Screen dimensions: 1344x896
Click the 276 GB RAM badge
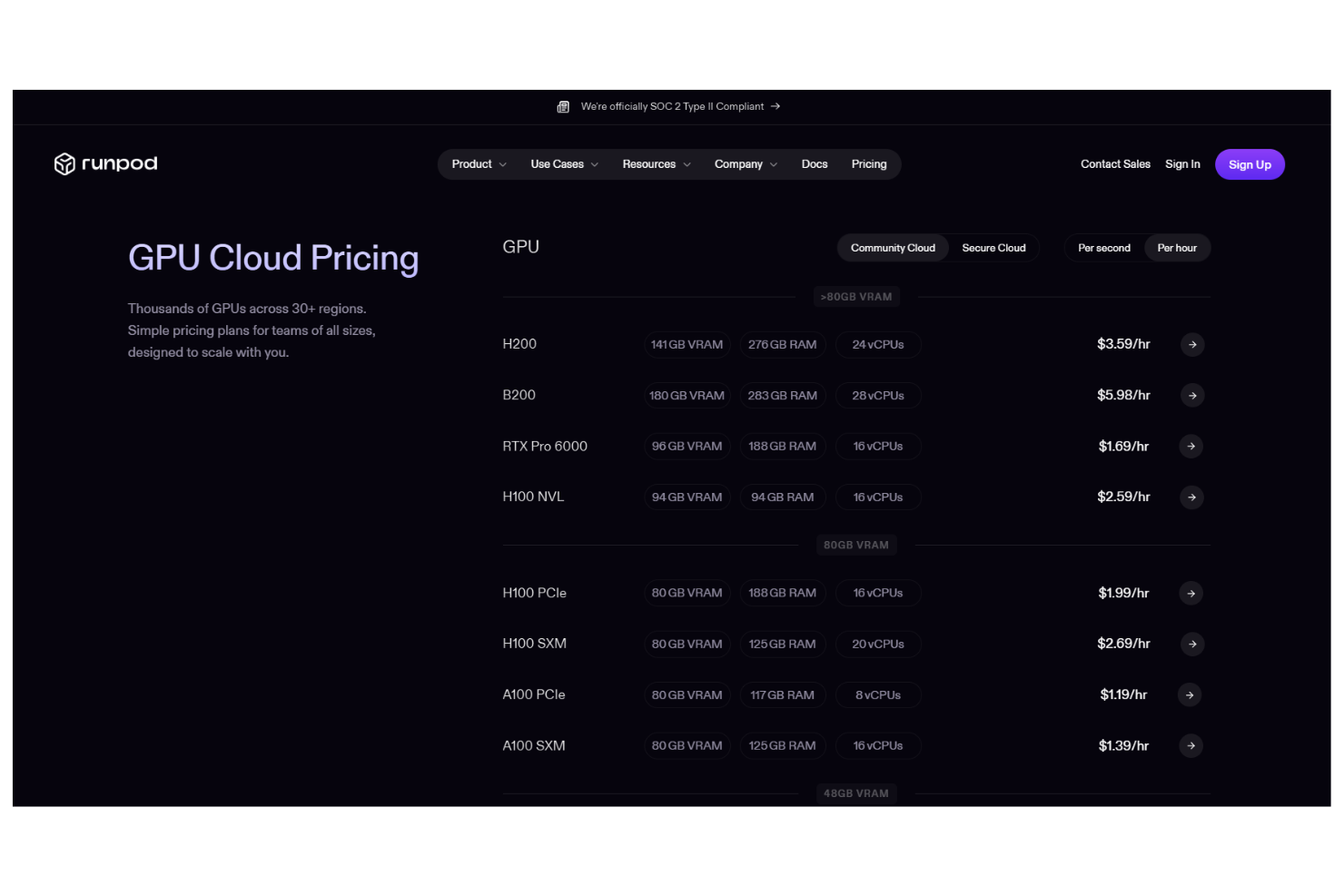point(782,345)
